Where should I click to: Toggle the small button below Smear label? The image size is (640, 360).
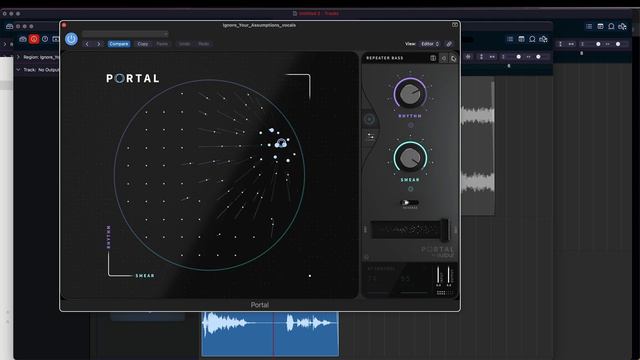point(411,189)
